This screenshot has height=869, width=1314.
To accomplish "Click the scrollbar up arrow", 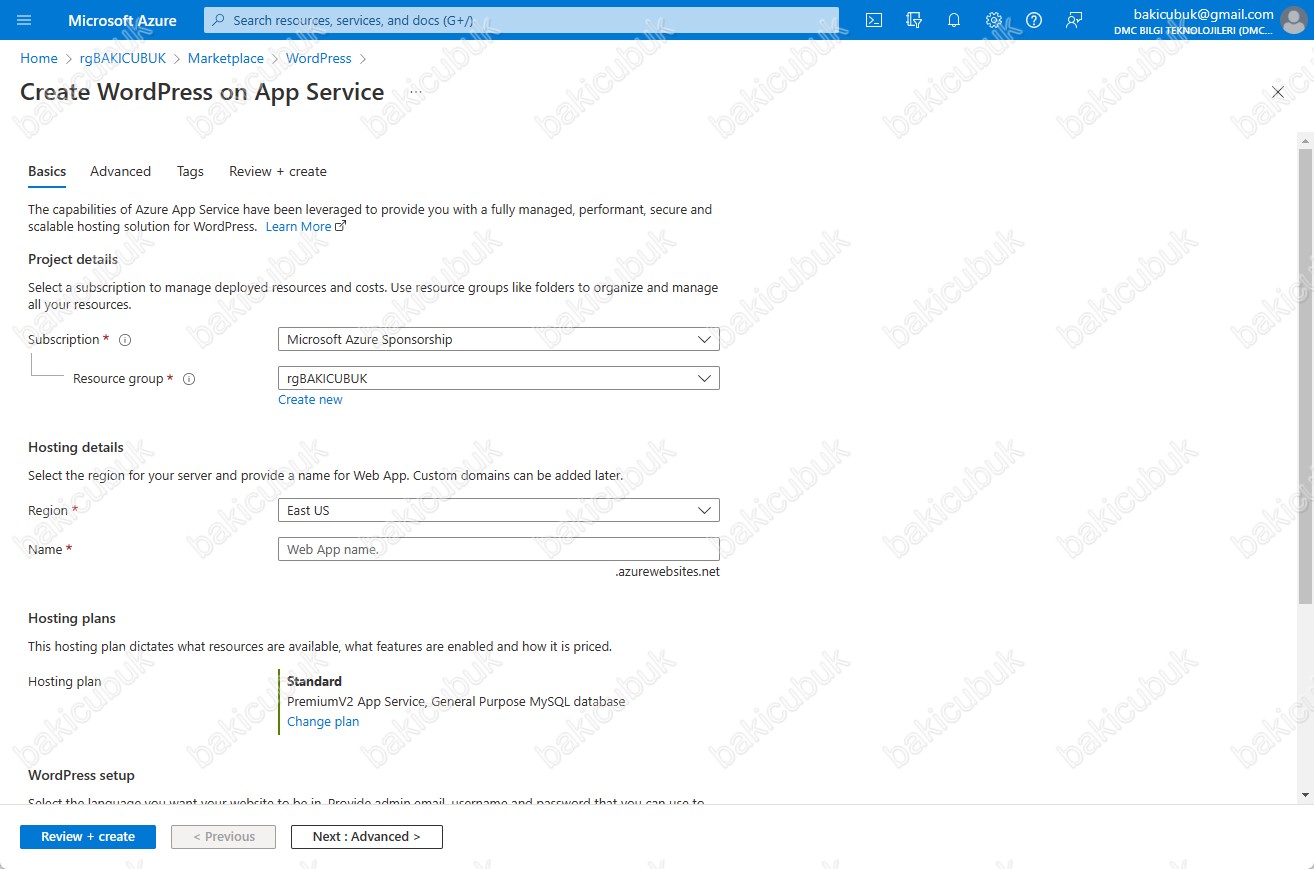I will (x=1305, y=140).
